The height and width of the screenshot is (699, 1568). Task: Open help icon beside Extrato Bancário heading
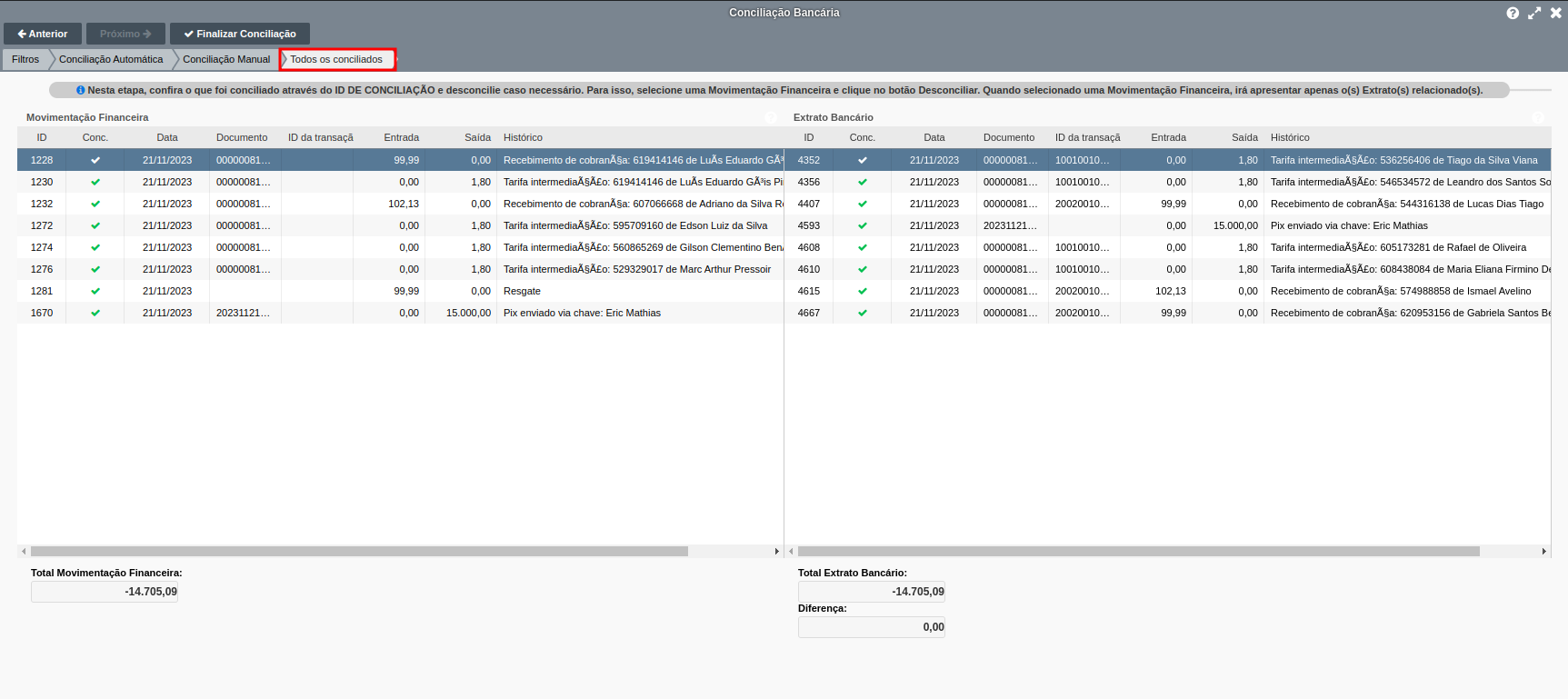pyautogui.click(x=1538, y=117)
